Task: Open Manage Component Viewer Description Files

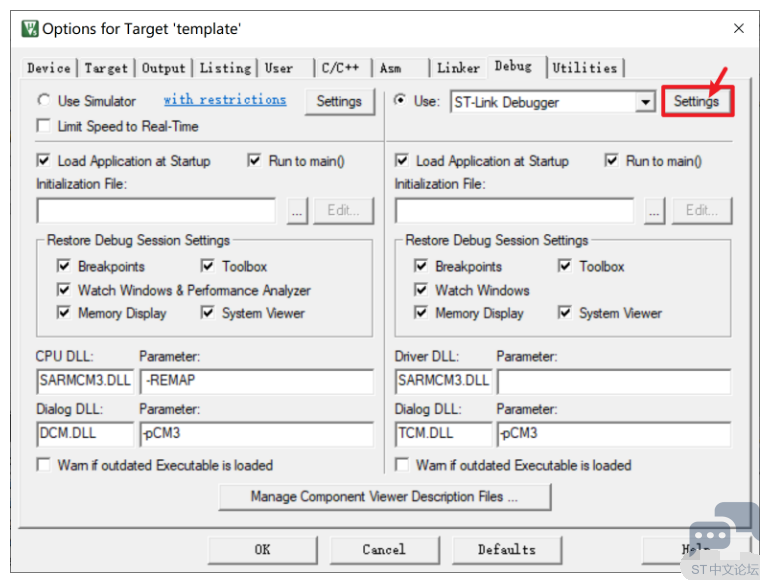Action: point(384,497)
